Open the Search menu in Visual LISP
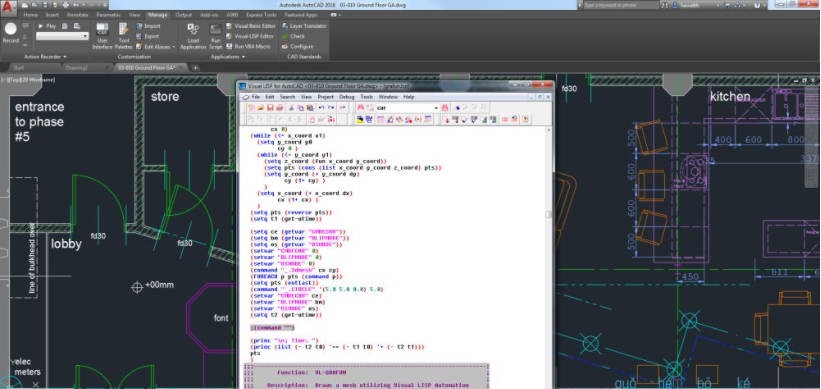The width and height of the screenshot is (821, 389). coord(287,97)
